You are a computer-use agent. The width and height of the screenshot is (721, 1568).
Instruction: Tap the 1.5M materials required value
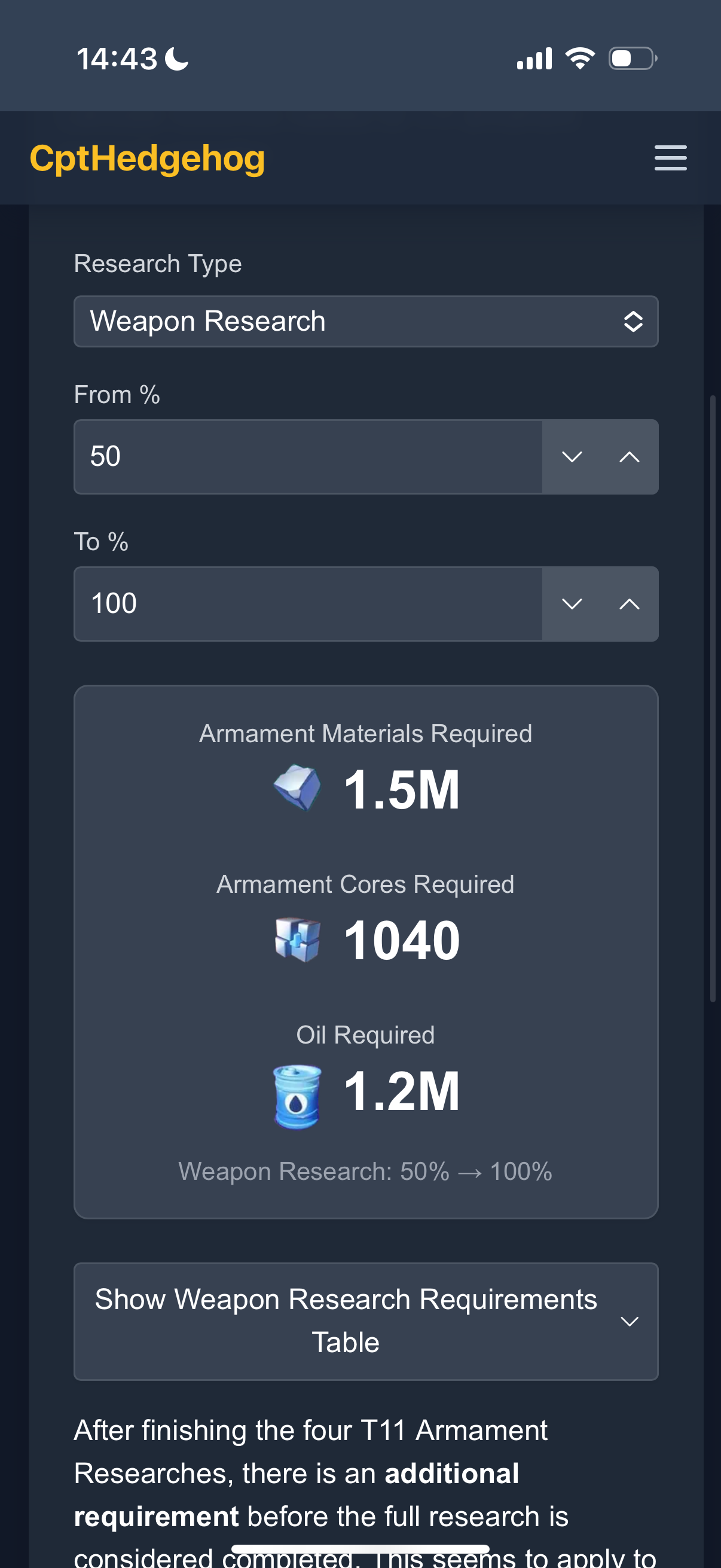(x=402, y=789)
